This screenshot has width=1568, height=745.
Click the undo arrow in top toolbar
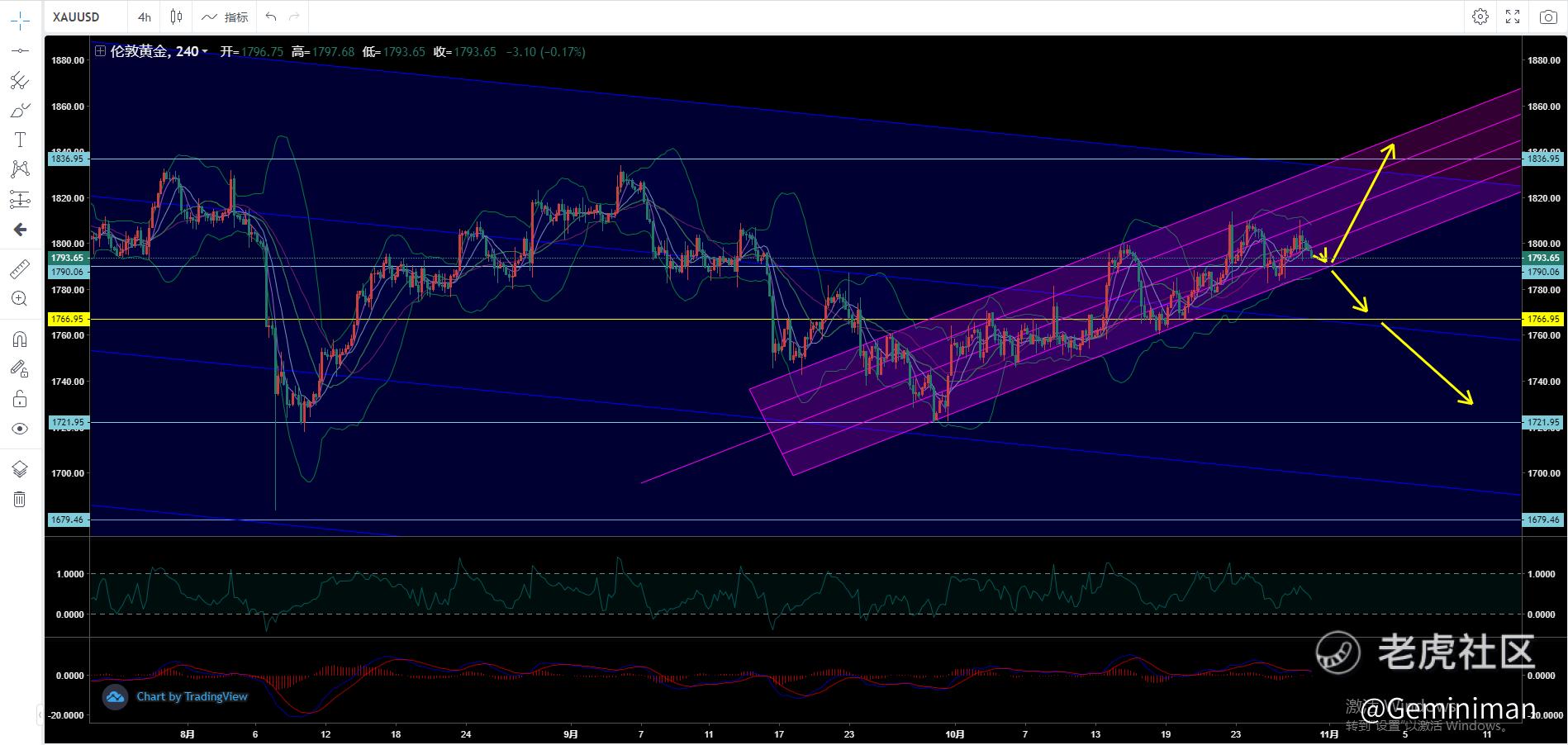271,17
